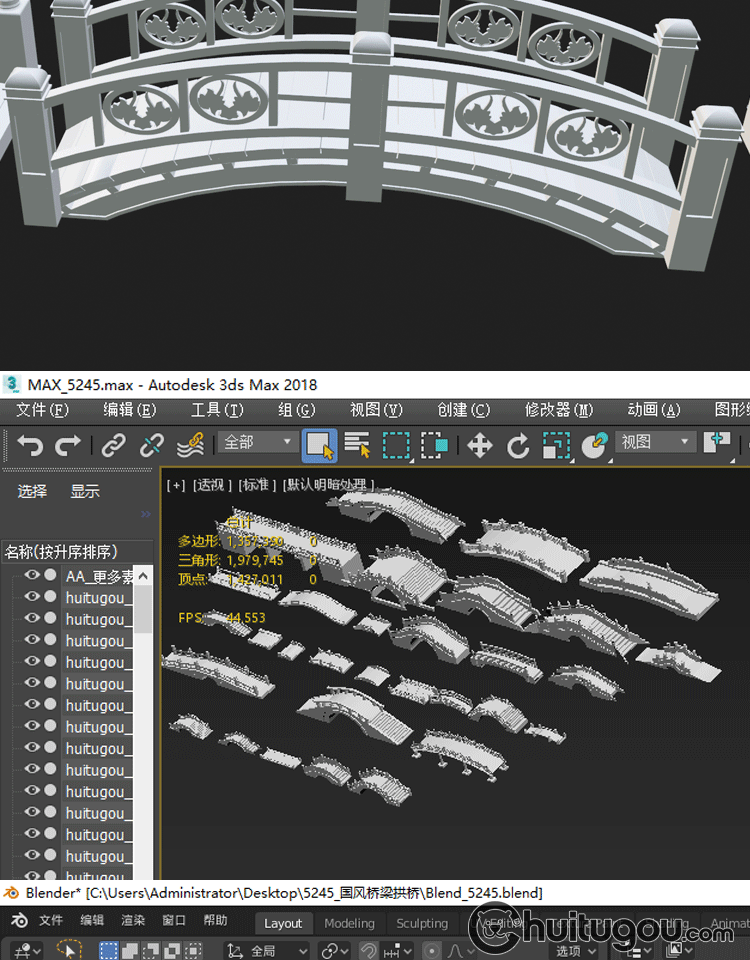Choose the Select and Move tool

(x=480, y=445)
